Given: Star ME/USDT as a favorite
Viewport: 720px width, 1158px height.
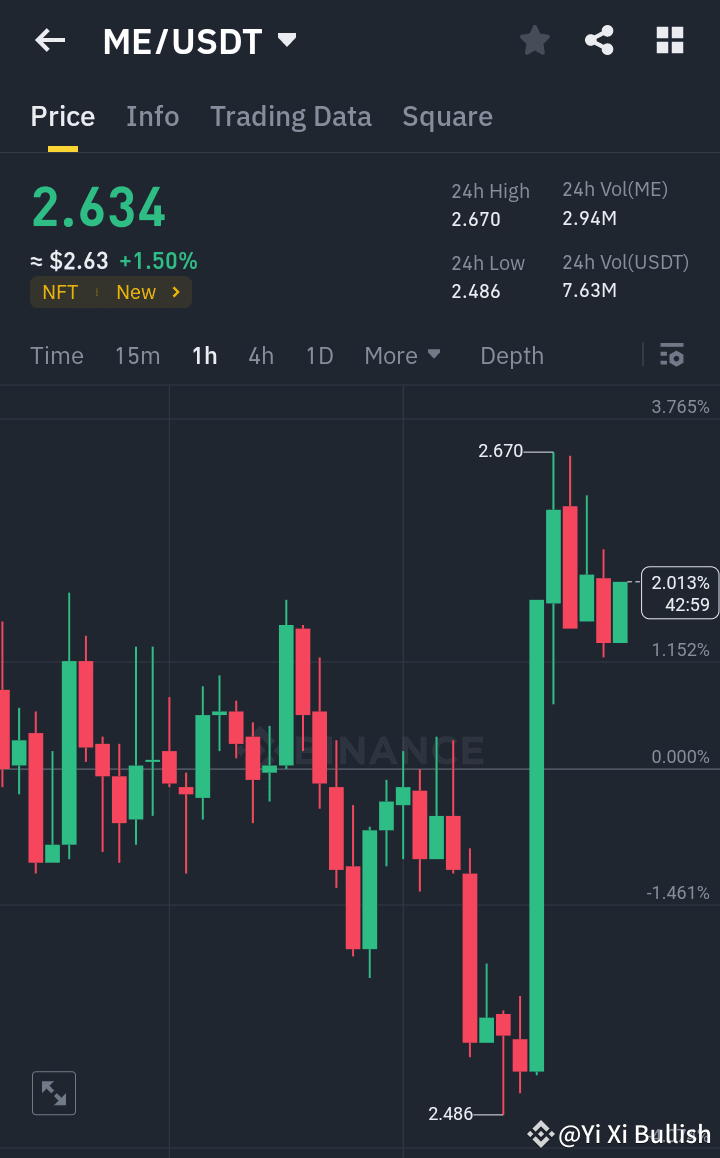Looking at the screenshot, I should tap(534, 40).
